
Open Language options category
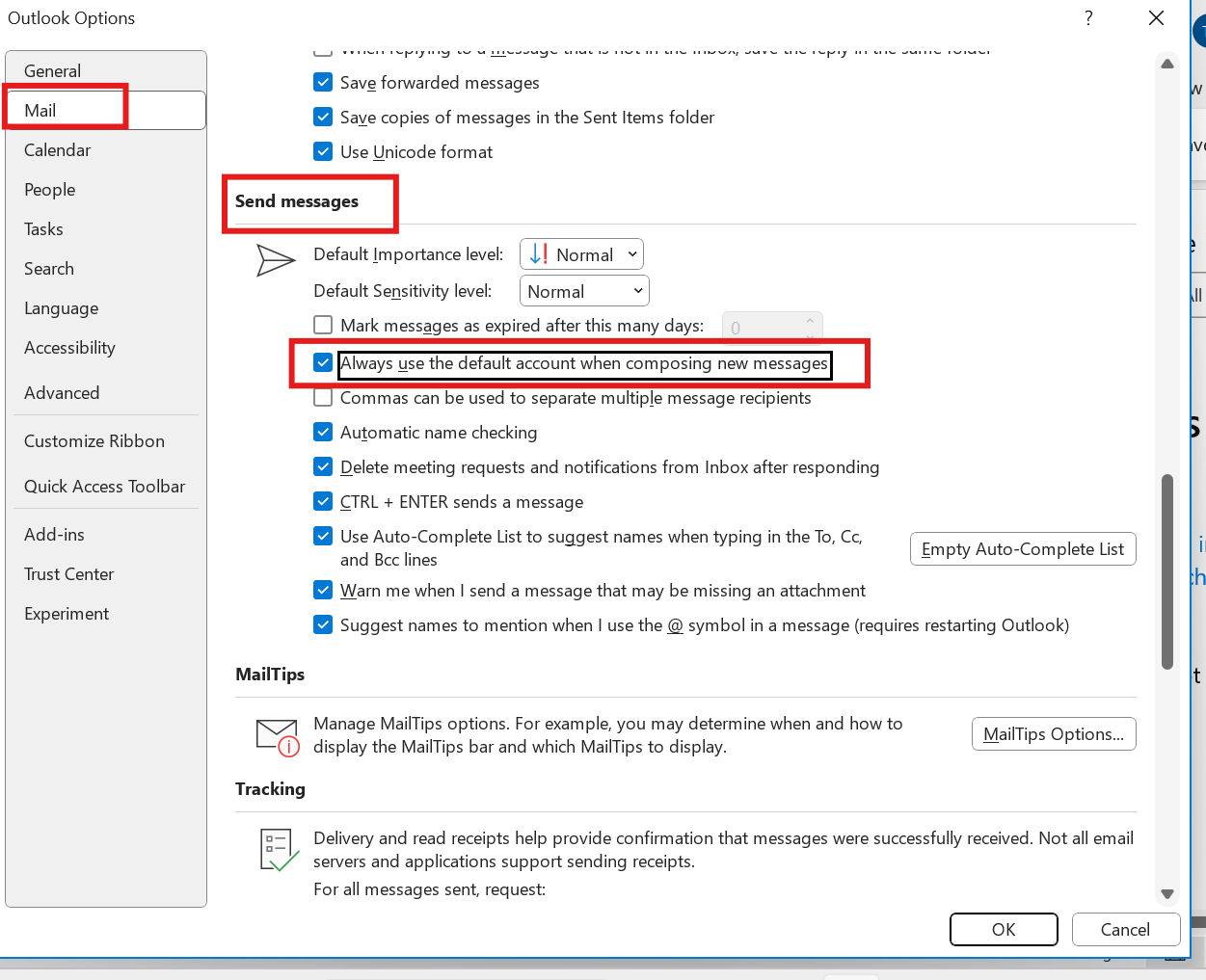point(106,308)
